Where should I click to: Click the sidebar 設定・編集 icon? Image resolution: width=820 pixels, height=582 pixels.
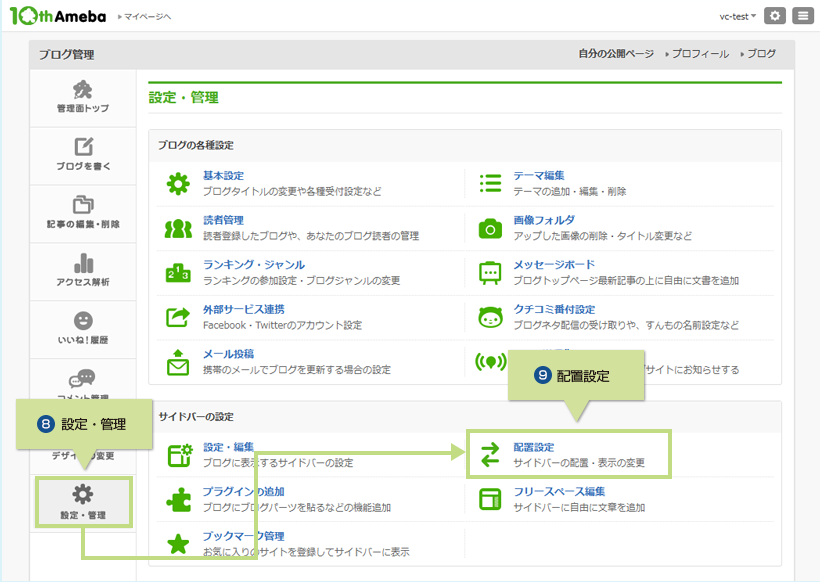pos(180,455)
